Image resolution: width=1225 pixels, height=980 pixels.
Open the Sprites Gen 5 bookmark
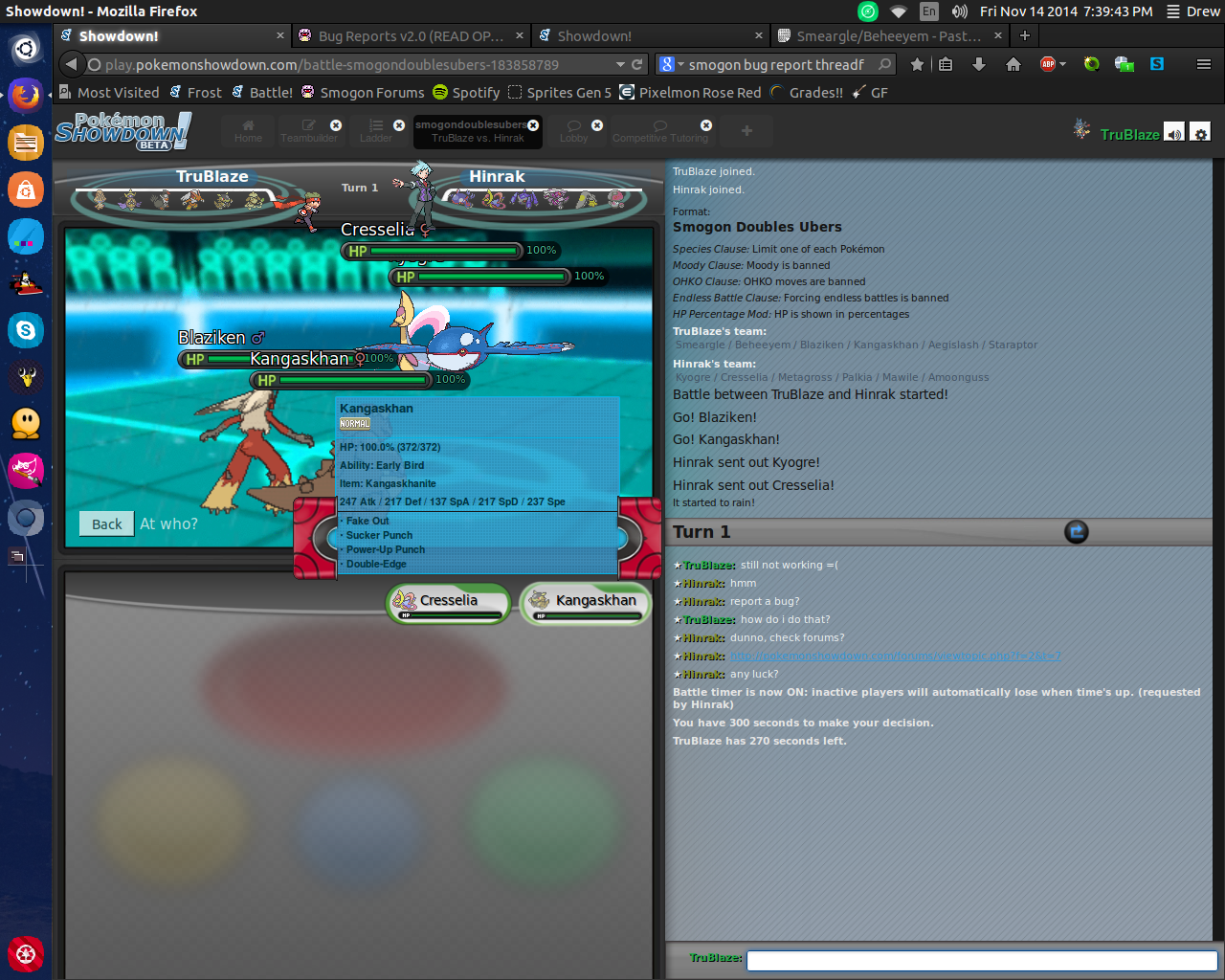560,92
